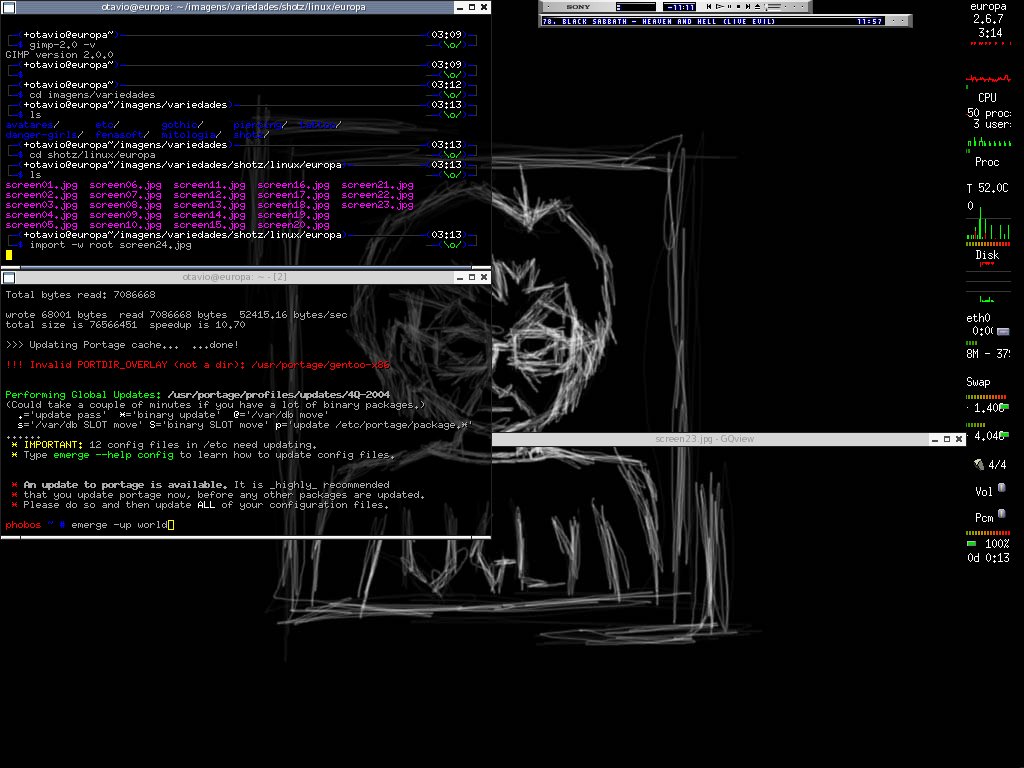Screen dimensions: 1024x768
Task: Click the -11:11 time display
Action: (x=679, y=7)
